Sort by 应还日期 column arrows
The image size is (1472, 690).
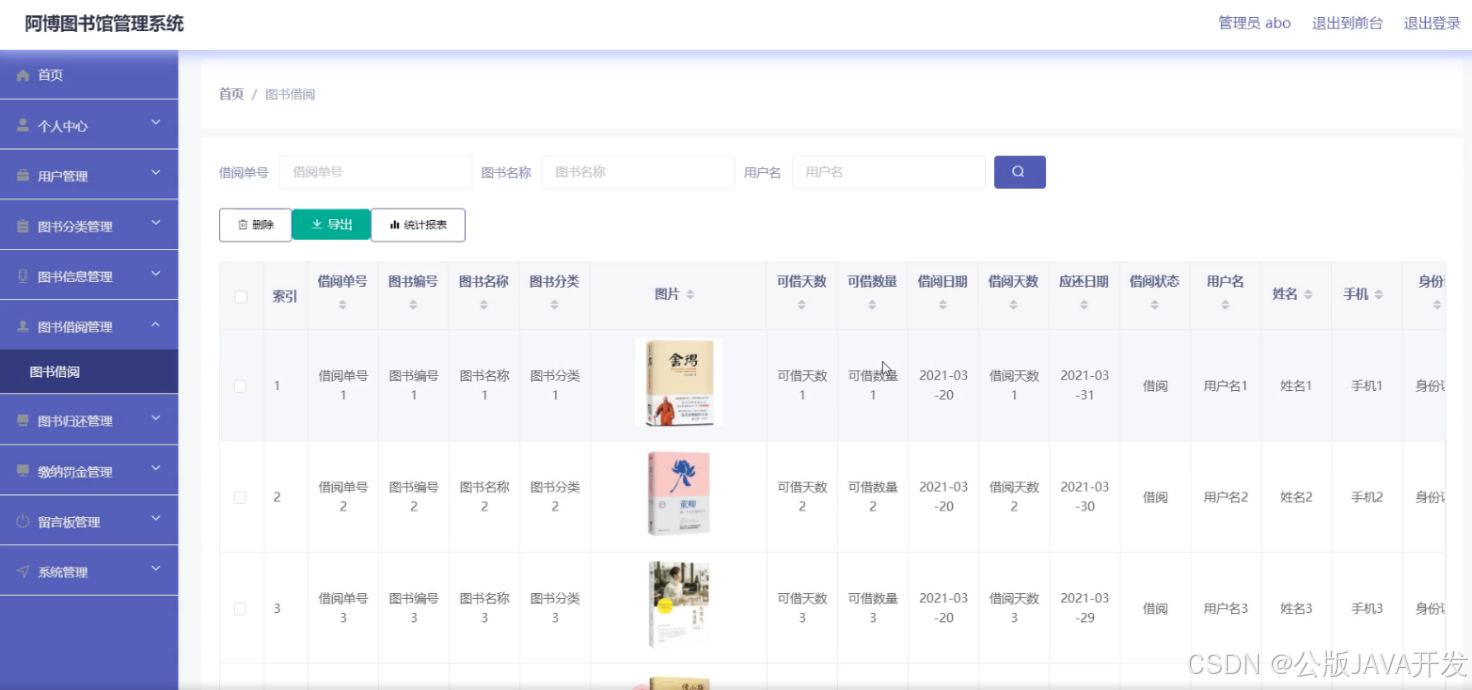tap(1084, 305)
